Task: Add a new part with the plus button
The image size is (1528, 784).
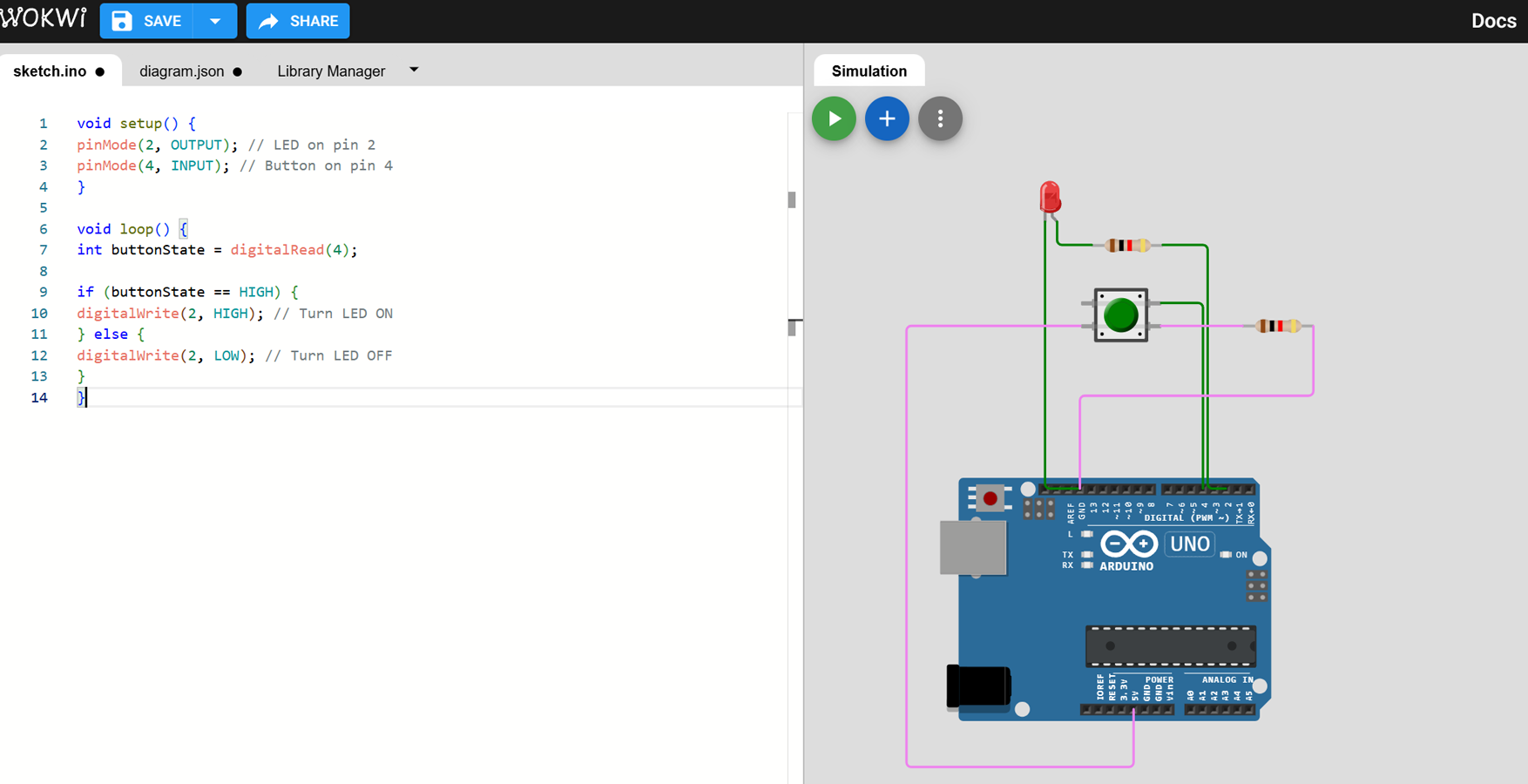Action: point(887,118)
